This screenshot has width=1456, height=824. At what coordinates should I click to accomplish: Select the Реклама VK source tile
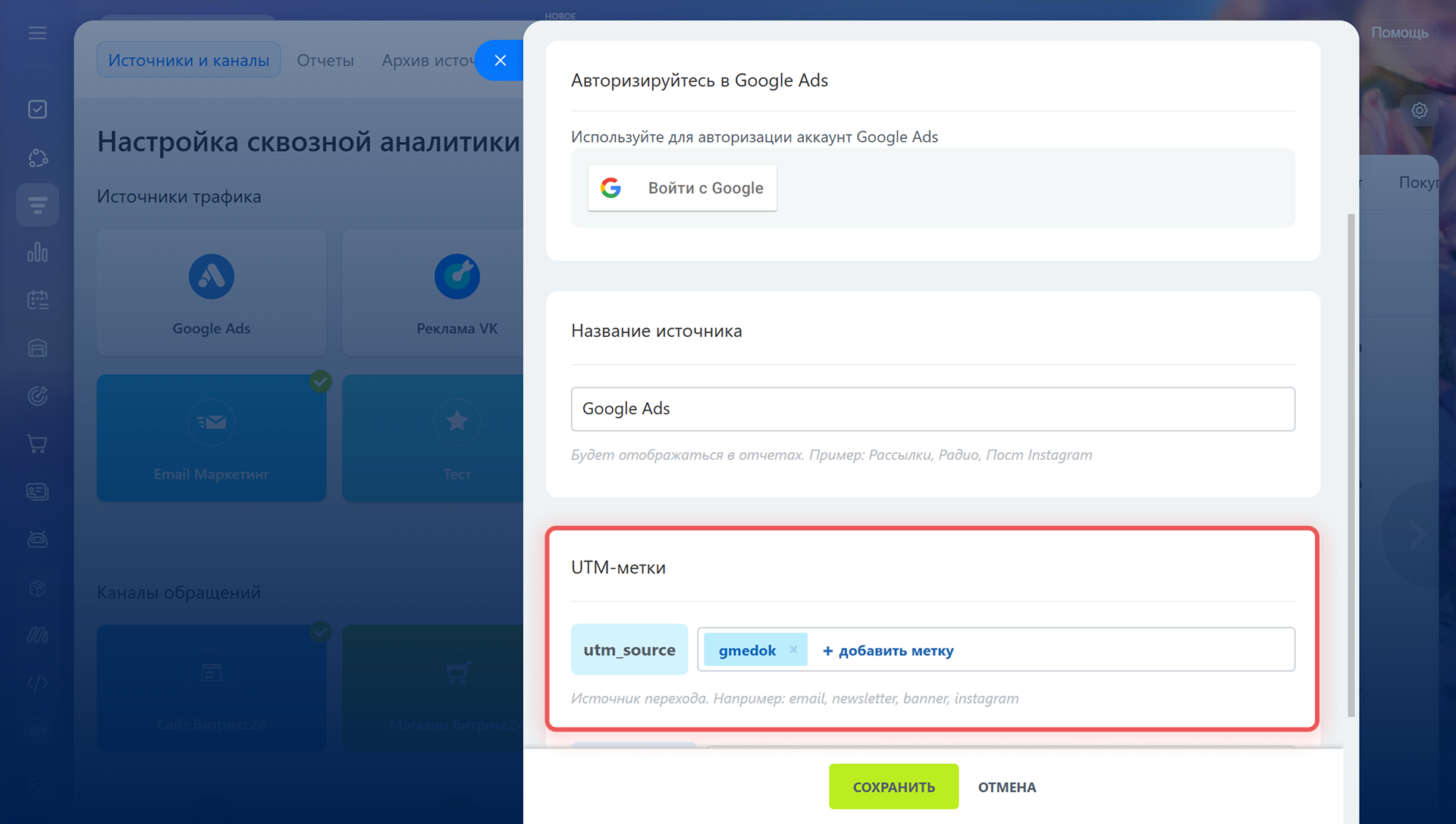[433, 292]
